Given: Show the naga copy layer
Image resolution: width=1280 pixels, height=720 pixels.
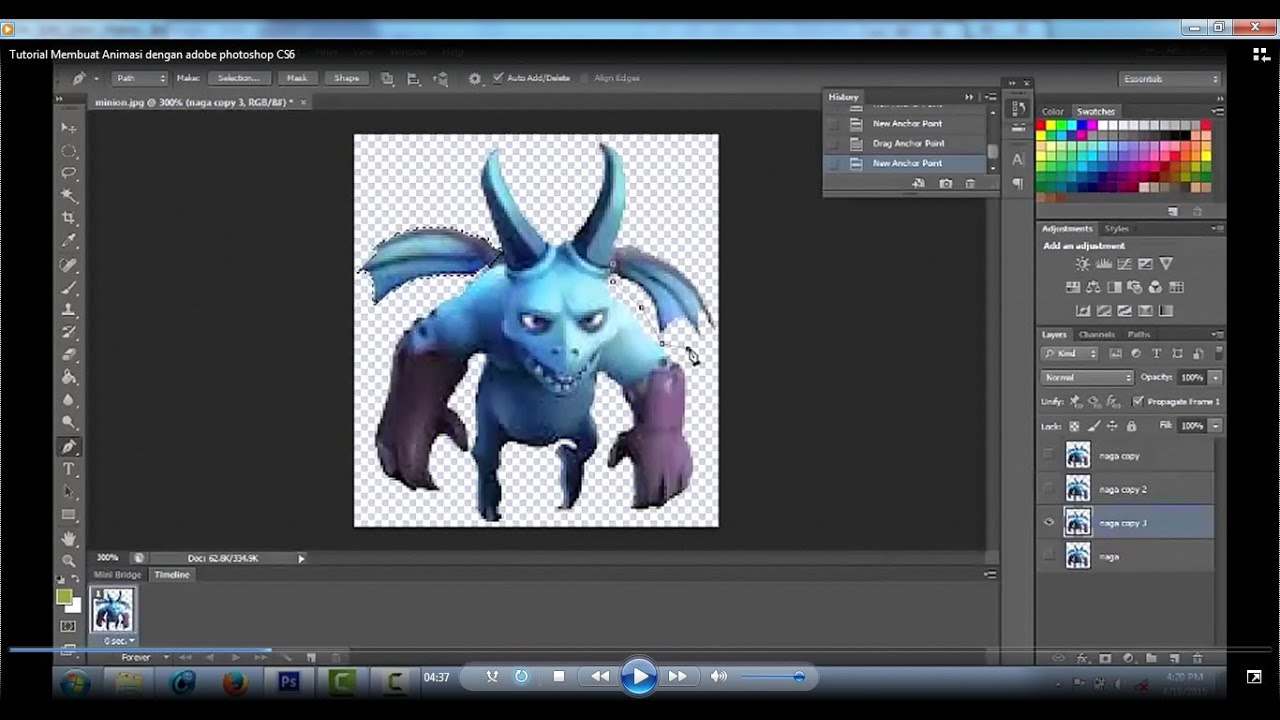Looking at the screenshot, I should pos(1049,455).
